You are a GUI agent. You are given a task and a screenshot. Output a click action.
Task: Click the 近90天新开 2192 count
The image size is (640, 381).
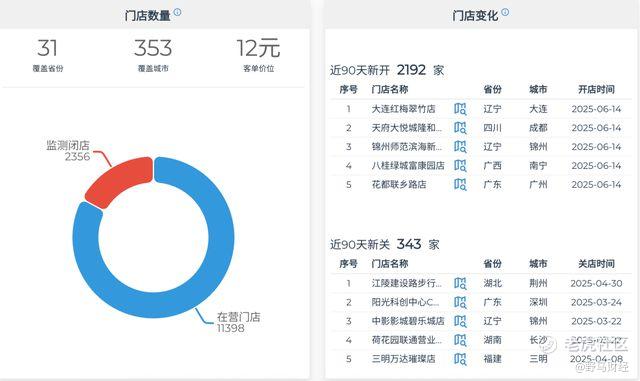point(411,70)
